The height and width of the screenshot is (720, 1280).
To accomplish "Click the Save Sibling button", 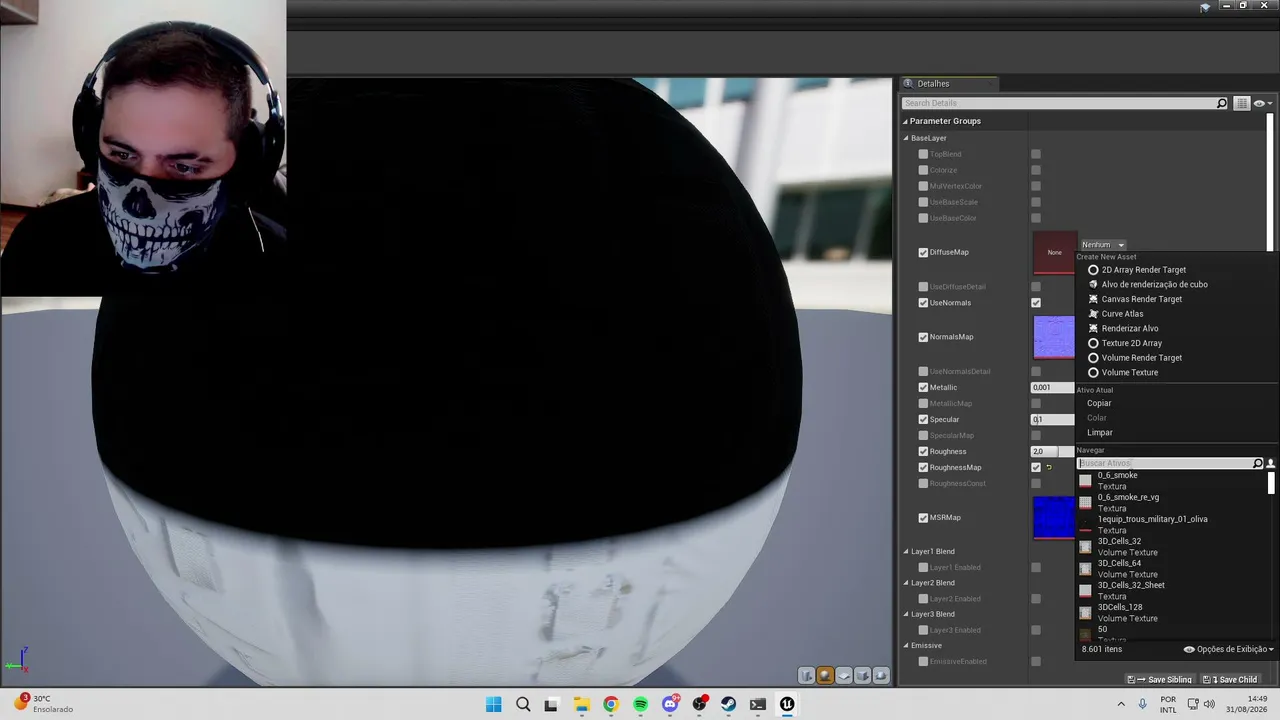I will tap(1160, 680).
